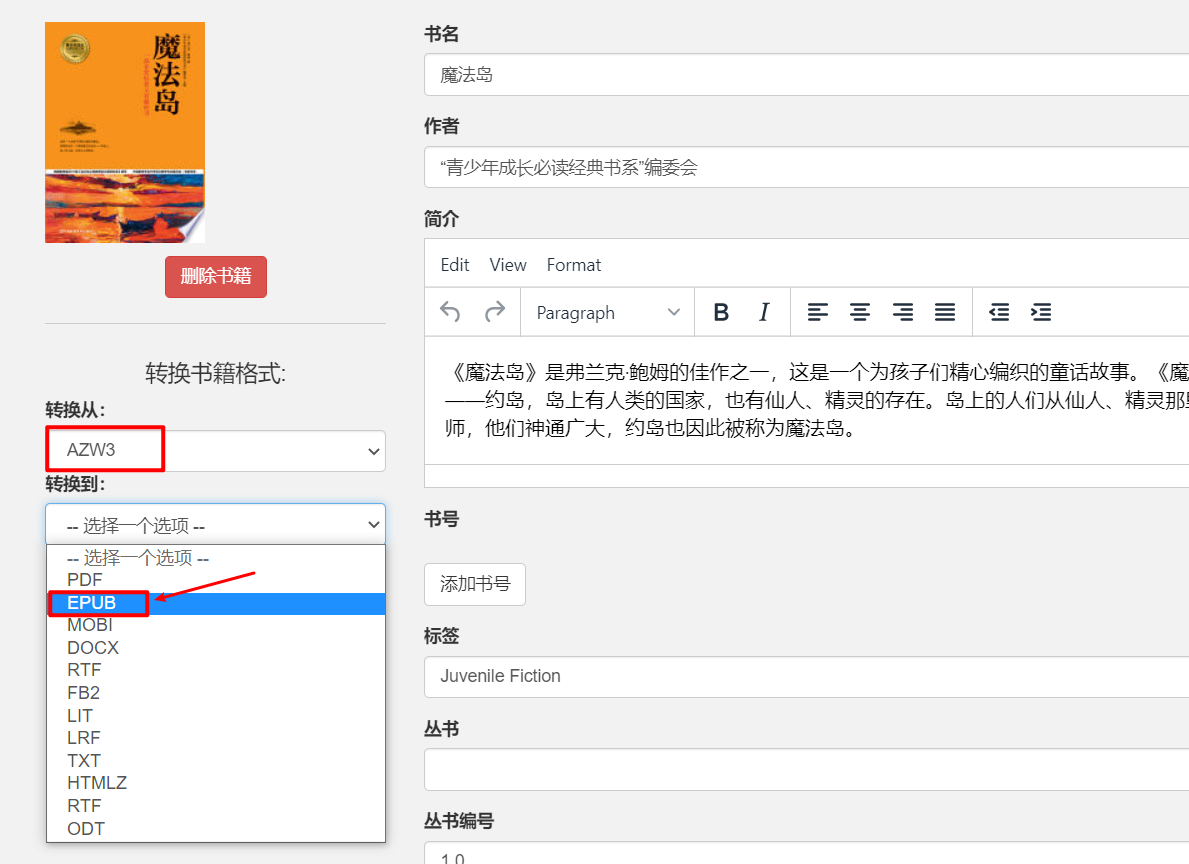The image size is (1189, 864).
Task: Click the 添加书号 button
Action: tap(475, 584)
